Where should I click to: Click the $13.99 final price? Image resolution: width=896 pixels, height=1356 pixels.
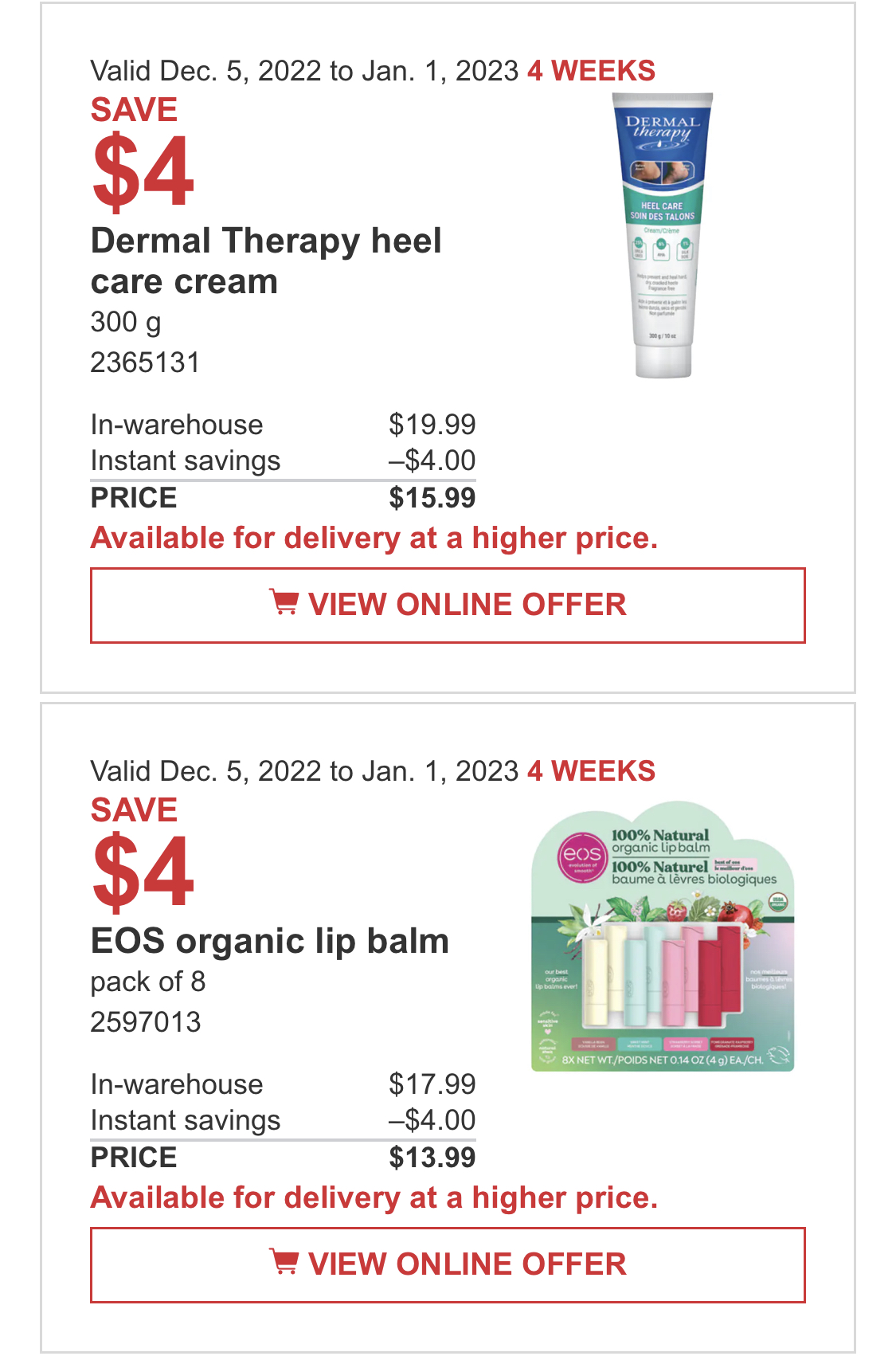pyautogui.click(x=432, y=1158)
